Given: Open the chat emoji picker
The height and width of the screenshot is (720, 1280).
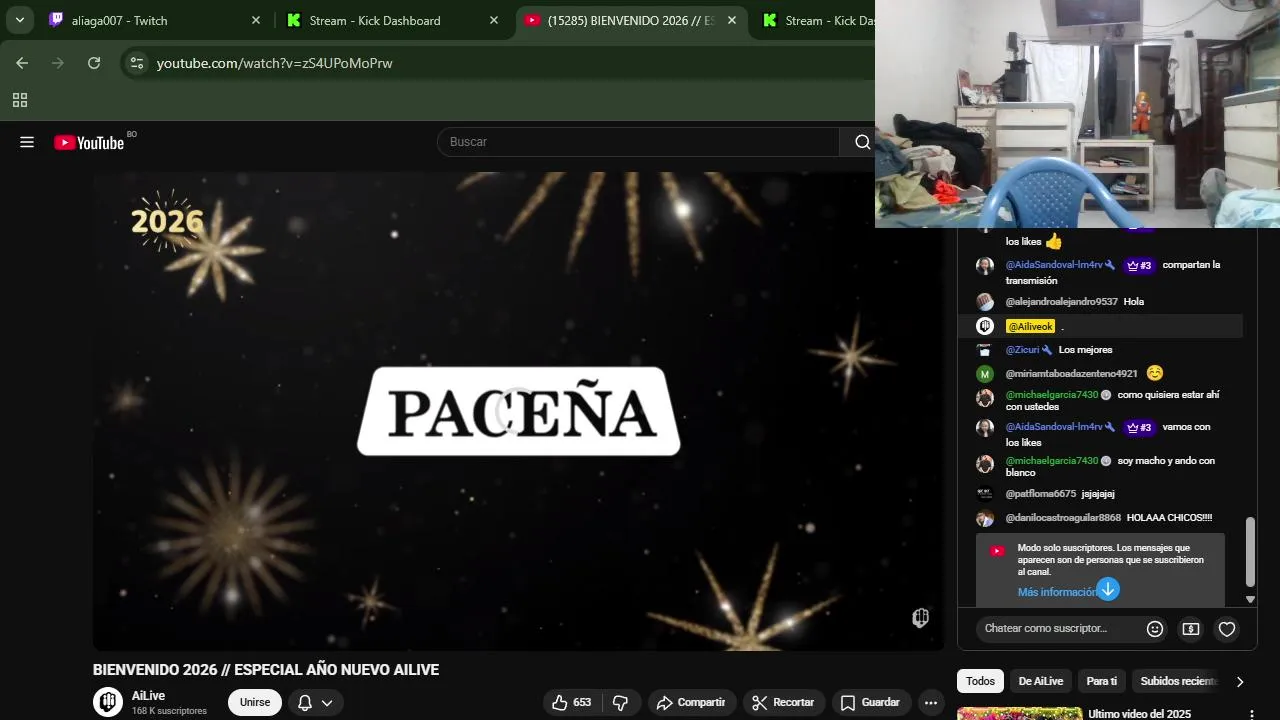Looking at the screenshot, I should coord(1155,629).
